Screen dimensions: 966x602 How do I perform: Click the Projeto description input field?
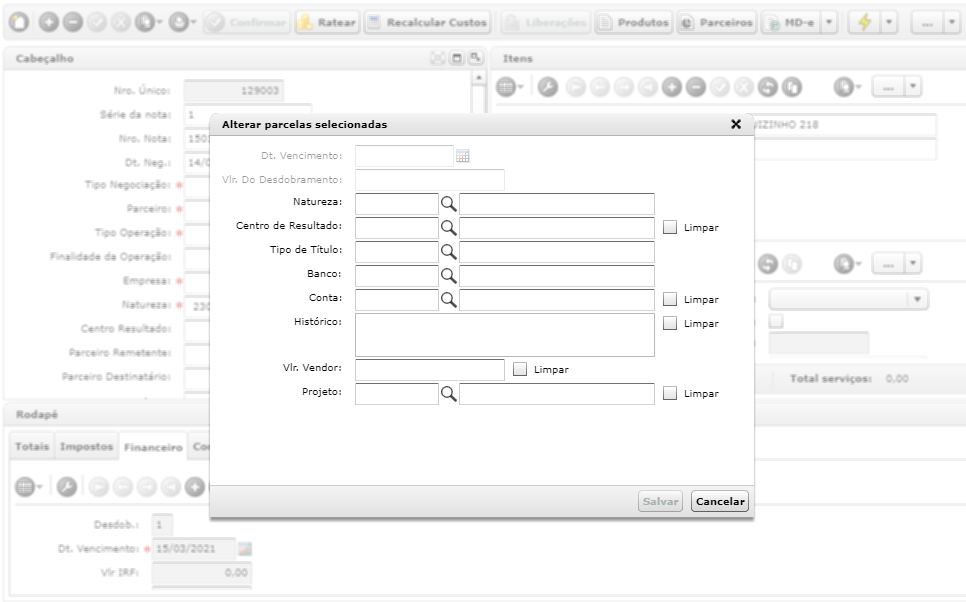557,394
